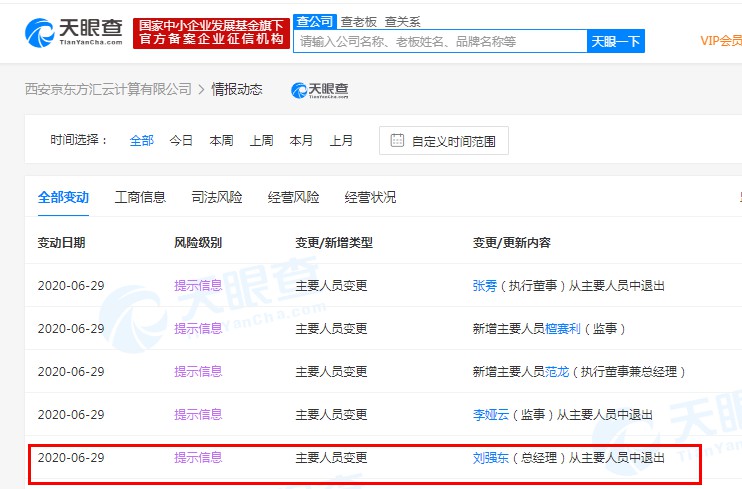
Task: Focus the company name search input
Action: [440, 42]
